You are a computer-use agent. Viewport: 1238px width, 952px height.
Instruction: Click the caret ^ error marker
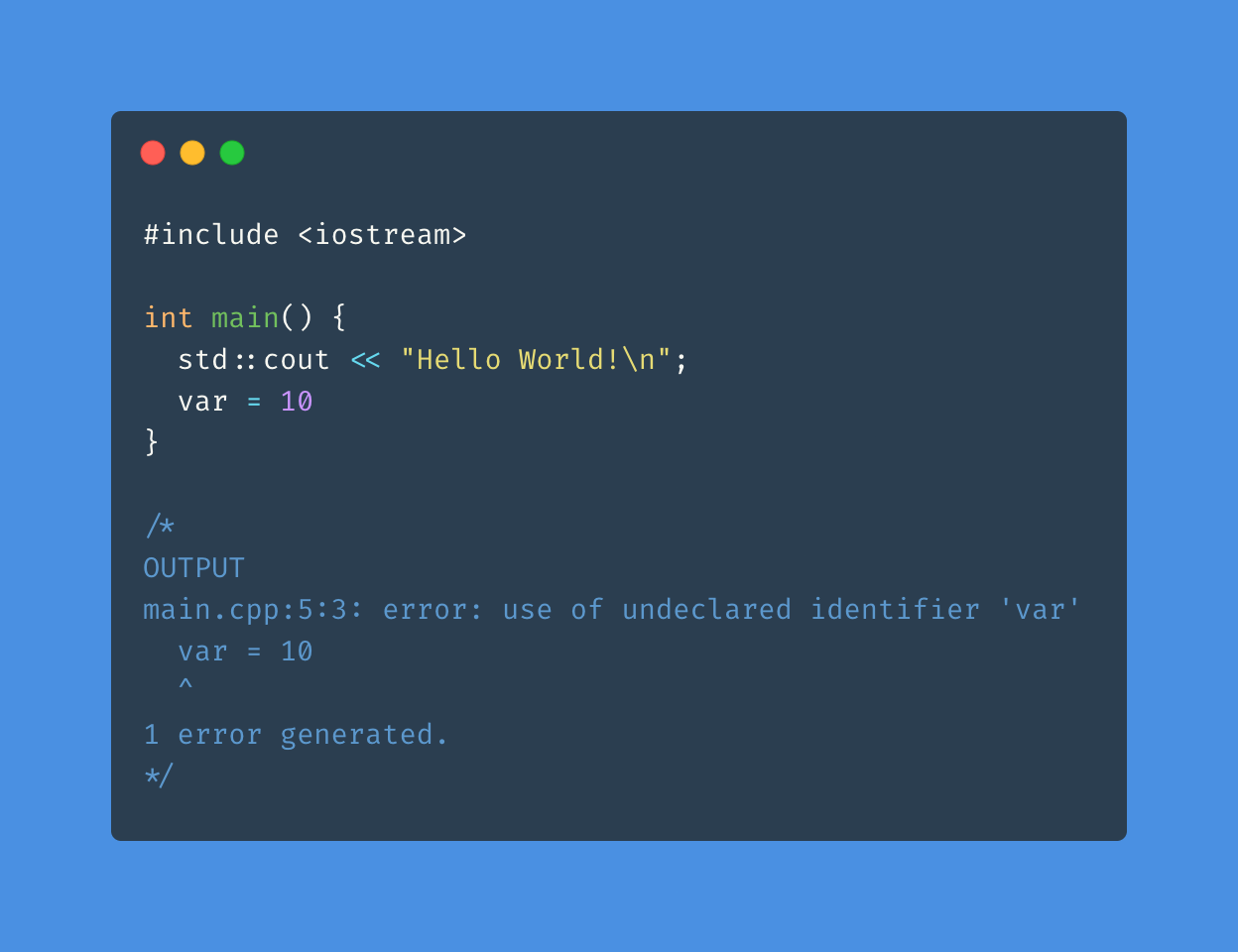click(186, 684)
